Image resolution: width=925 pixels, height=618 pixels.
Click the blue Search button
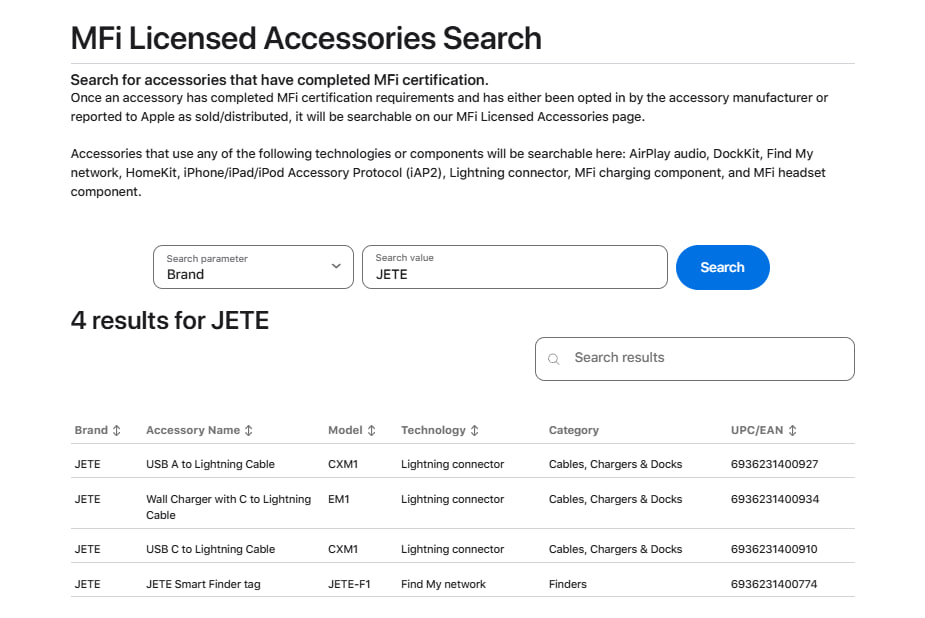(x=722, y=267)
